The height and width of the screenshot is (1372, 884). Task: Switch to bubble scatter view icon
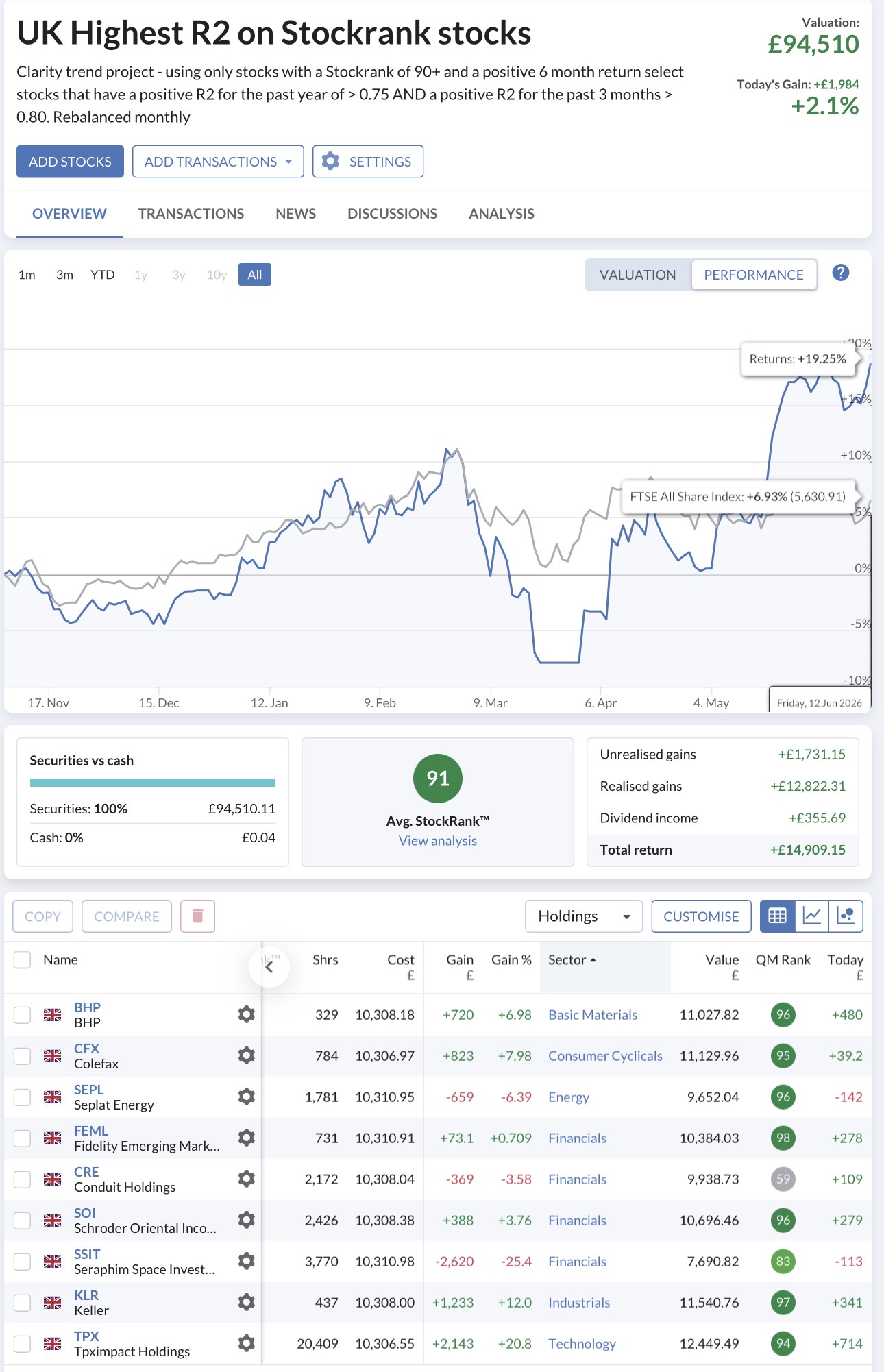pos(846,916)
